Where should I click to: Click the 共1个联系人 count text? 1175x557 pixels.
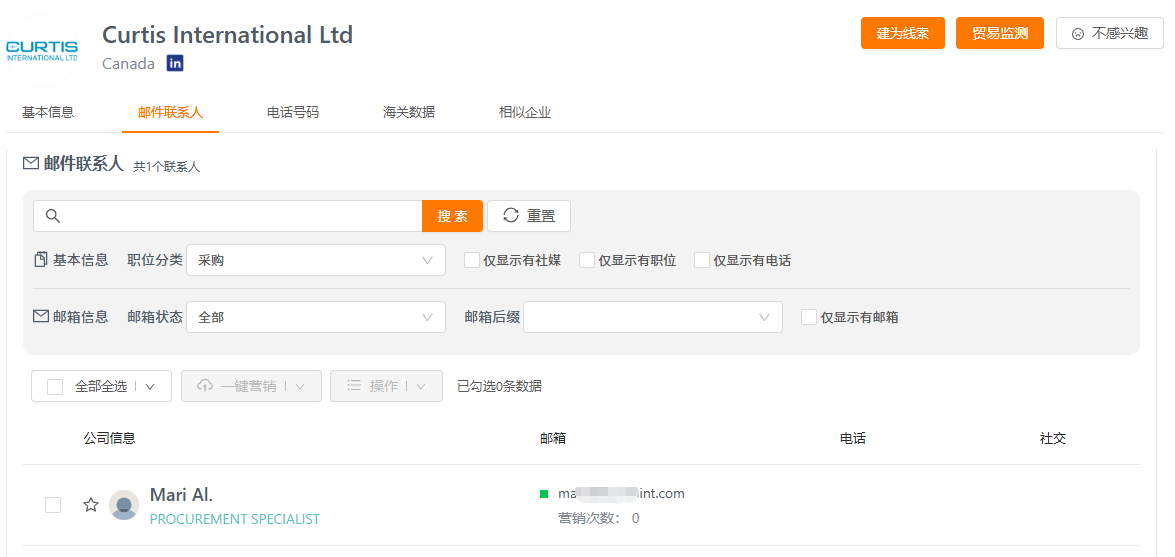coord(166,166)
